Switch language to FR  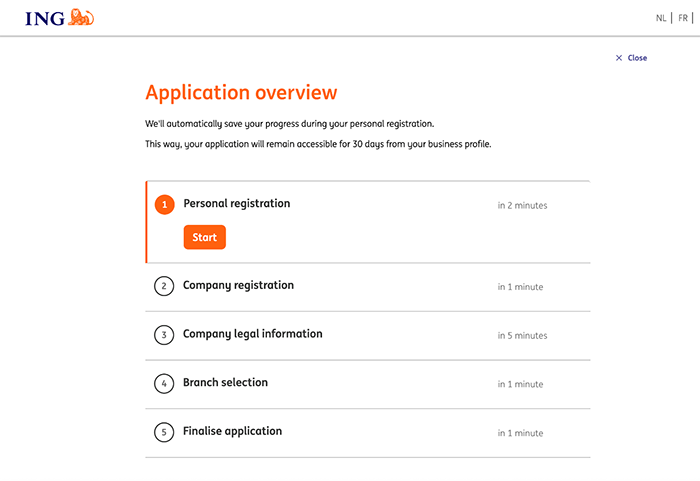683,18
